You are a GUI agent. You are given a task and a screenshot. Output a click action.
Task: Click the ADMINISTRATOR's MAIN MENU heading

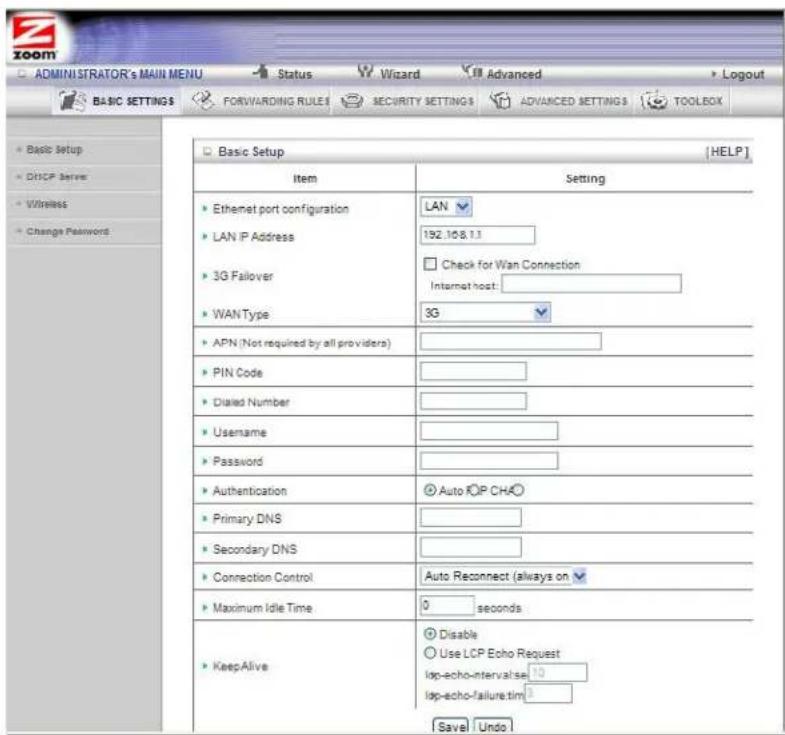(119, 74)
